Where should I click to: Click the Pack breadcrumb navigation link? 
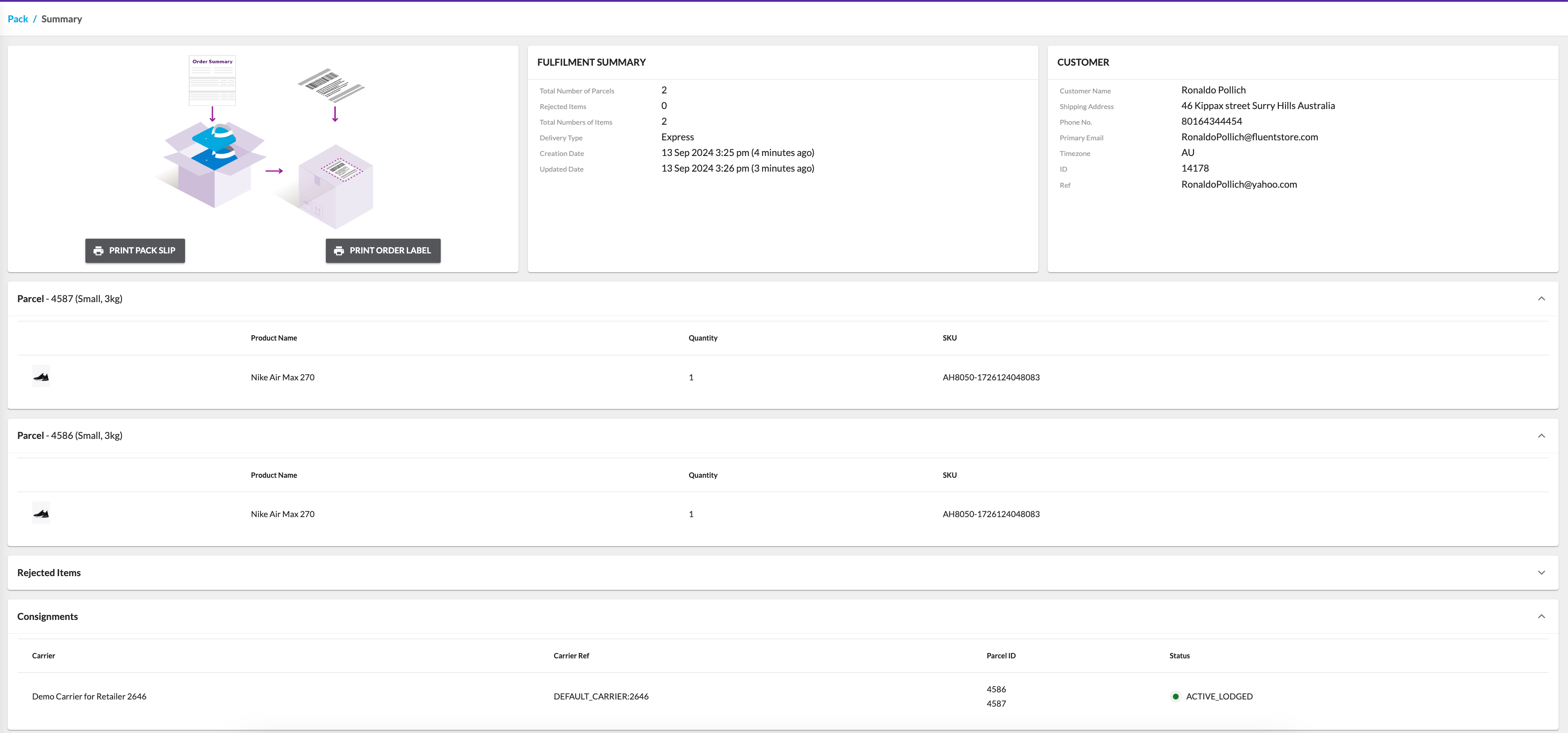point(18,18)
